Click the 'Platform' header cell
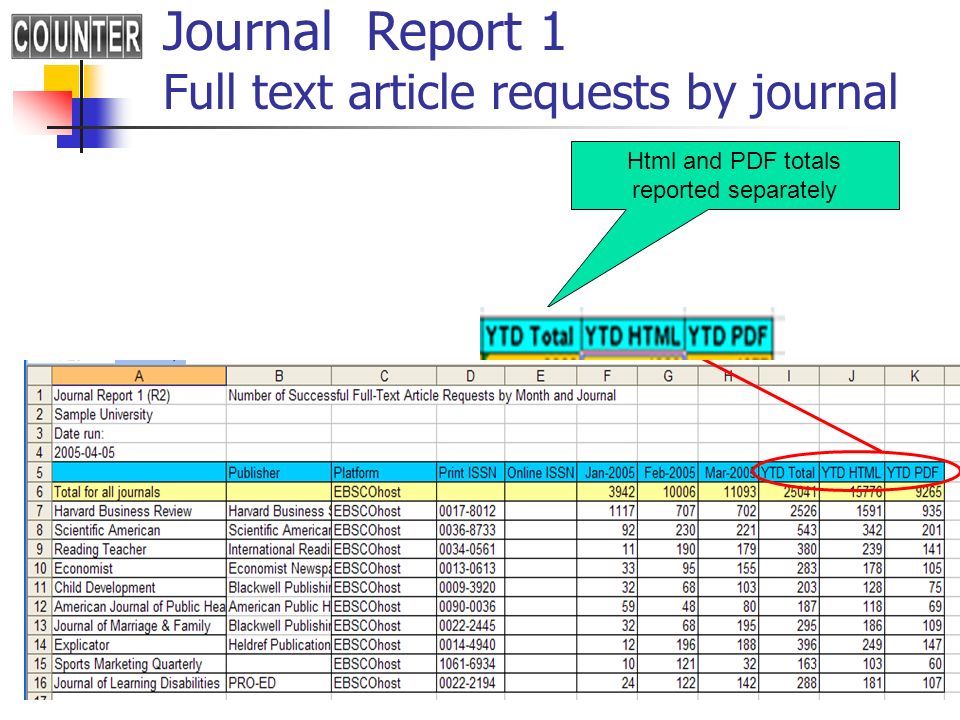960x720 pixels. (x=384, y=472)
